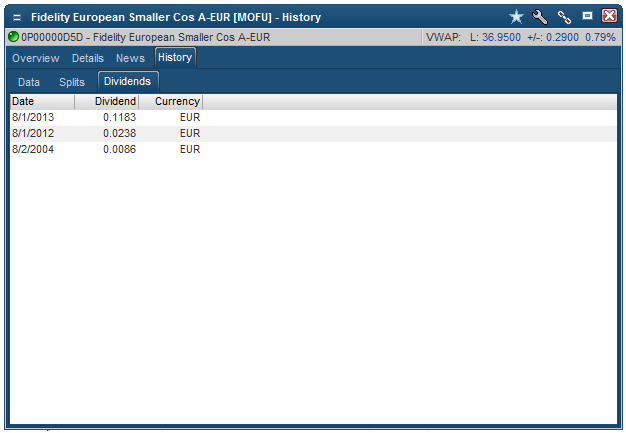Click the 0.0086 dividend value
This screenshot has height=433, width=626.
[119, 149]
